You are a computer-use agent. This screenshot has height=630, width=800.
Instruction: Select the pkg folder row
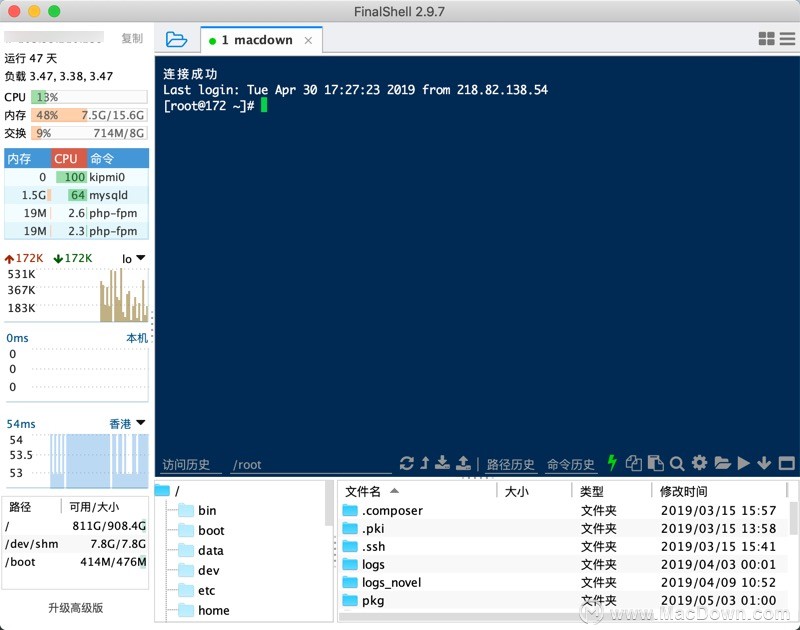564,600
